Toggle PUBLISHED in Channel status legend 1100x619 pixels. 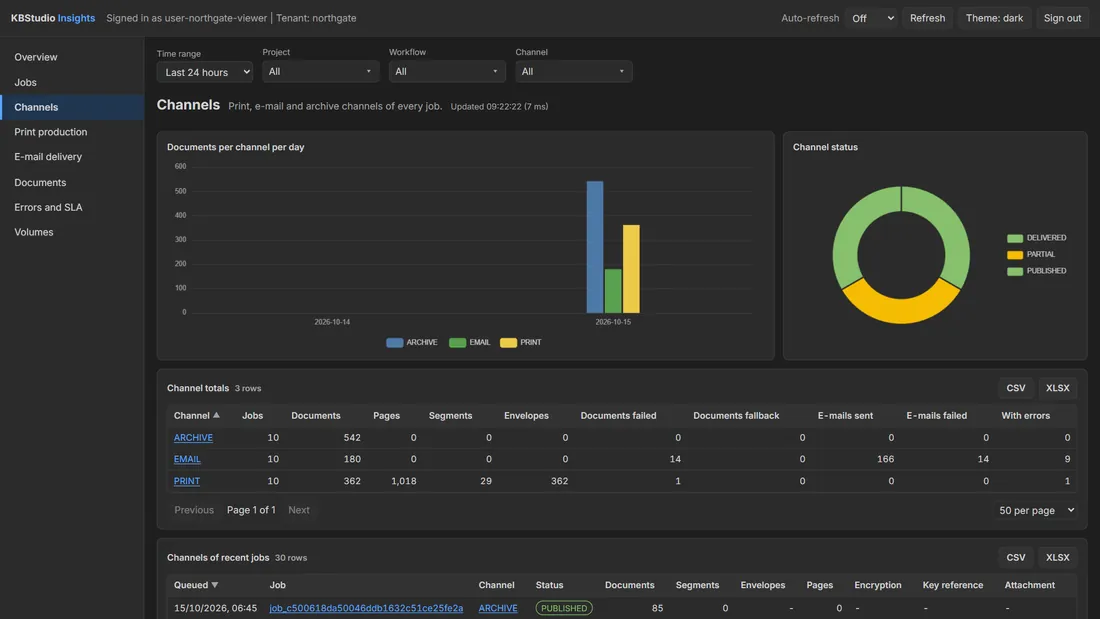point(1037,271)
